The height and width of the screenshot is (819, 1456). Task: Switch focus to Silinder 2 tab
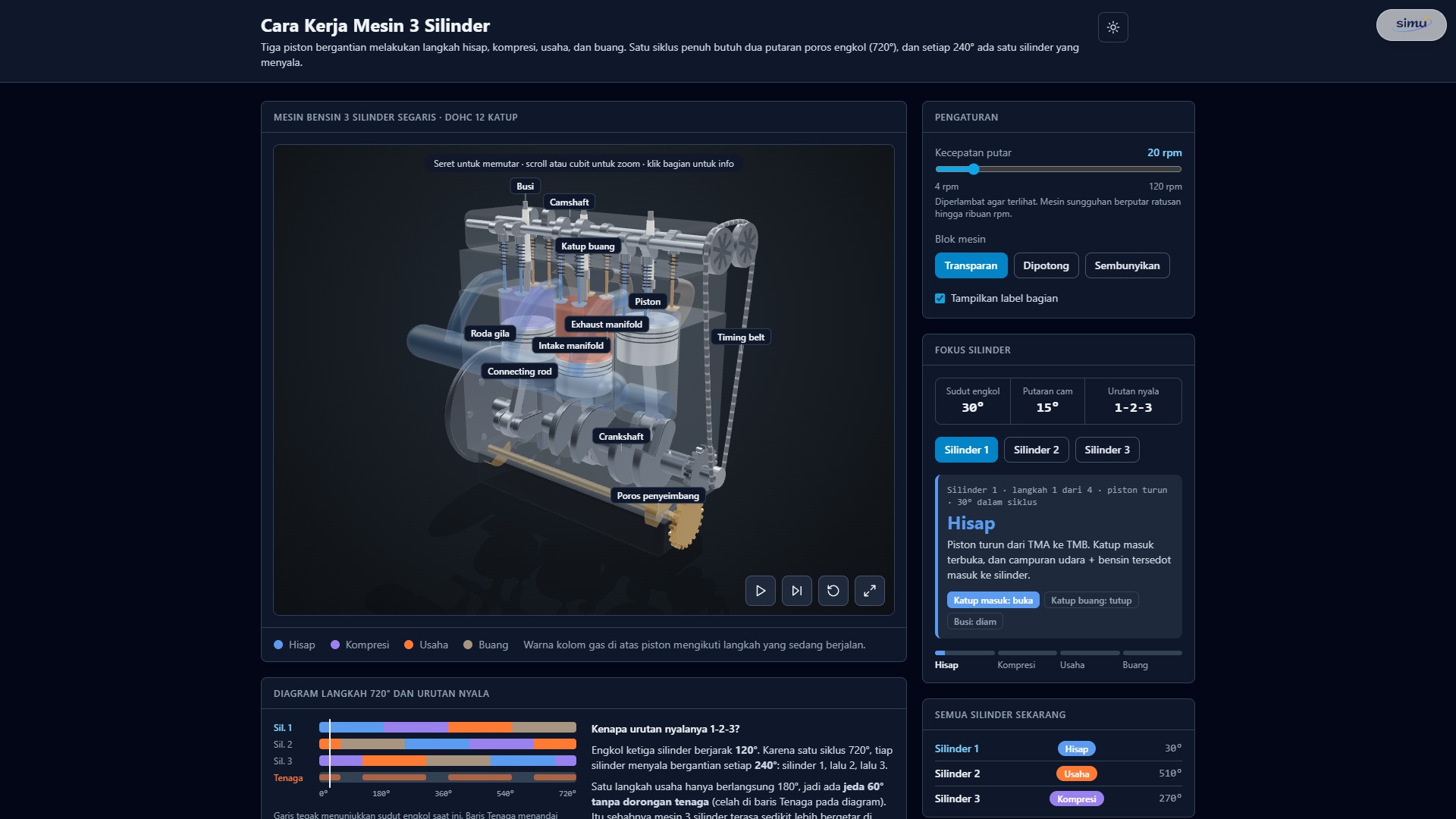[1036, 450]
